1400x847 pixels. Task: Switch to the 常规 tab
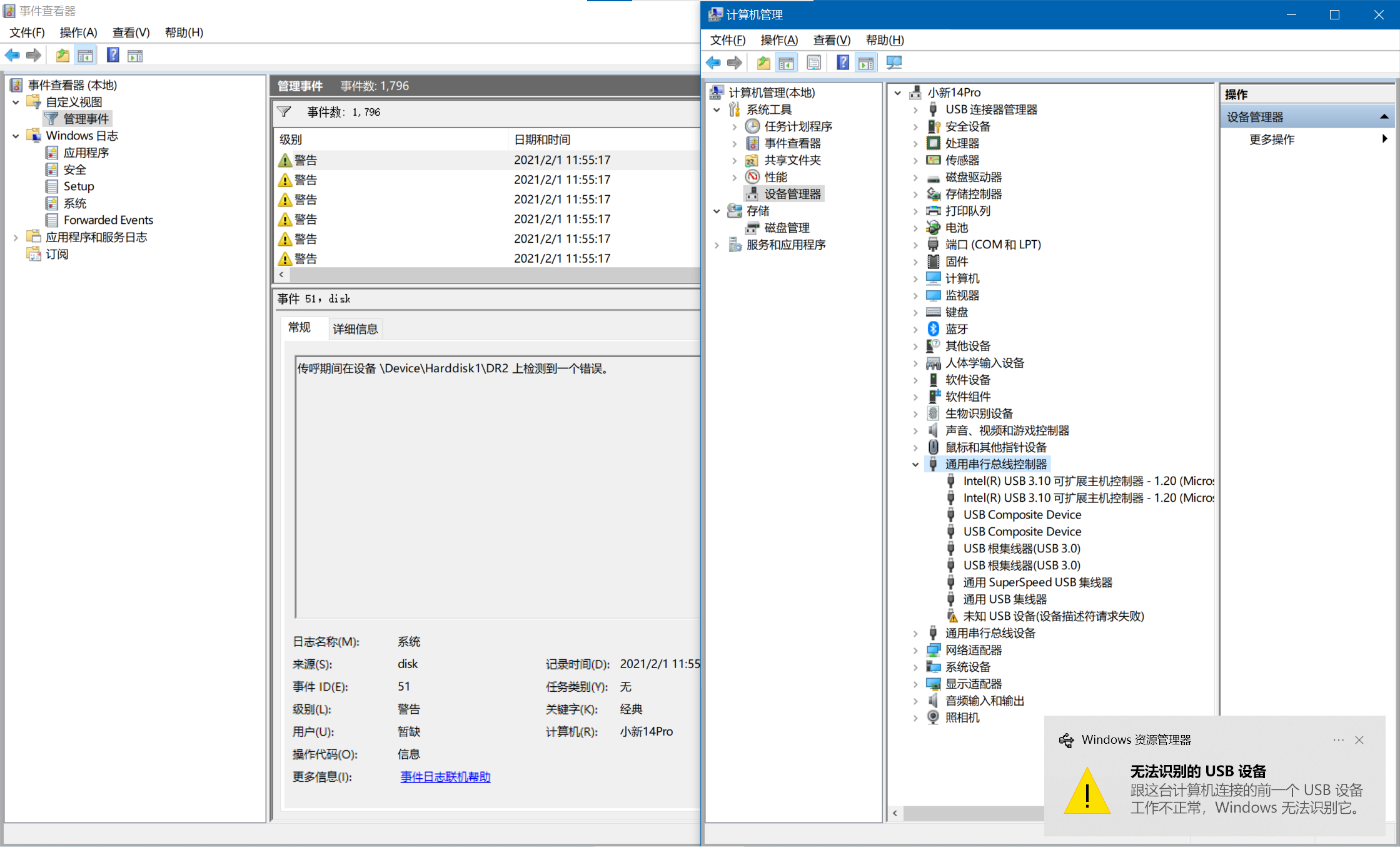pyautogui.click(x=300, y=328)
